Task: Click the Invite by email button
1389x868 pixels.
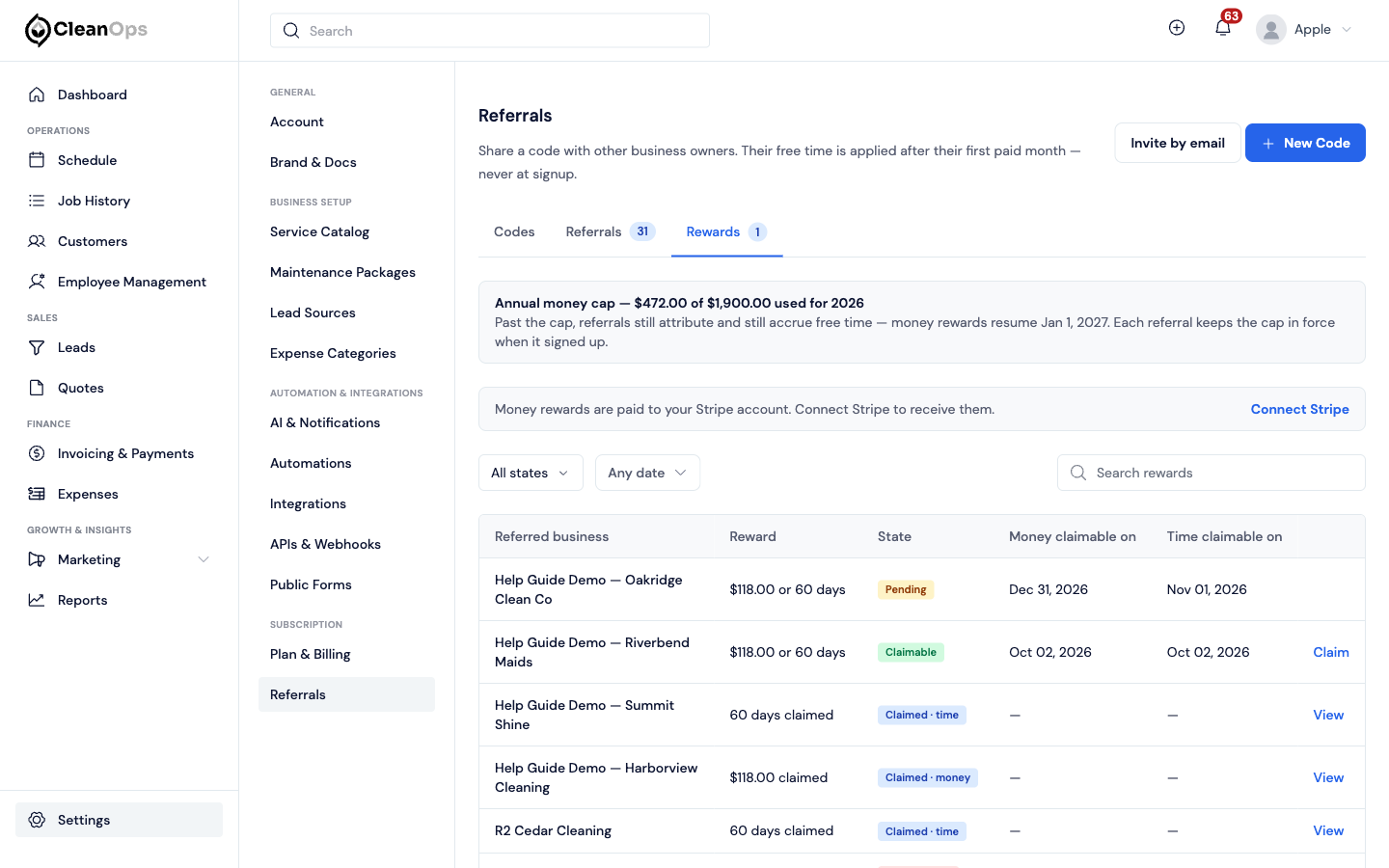Action: pos(1178,143)
